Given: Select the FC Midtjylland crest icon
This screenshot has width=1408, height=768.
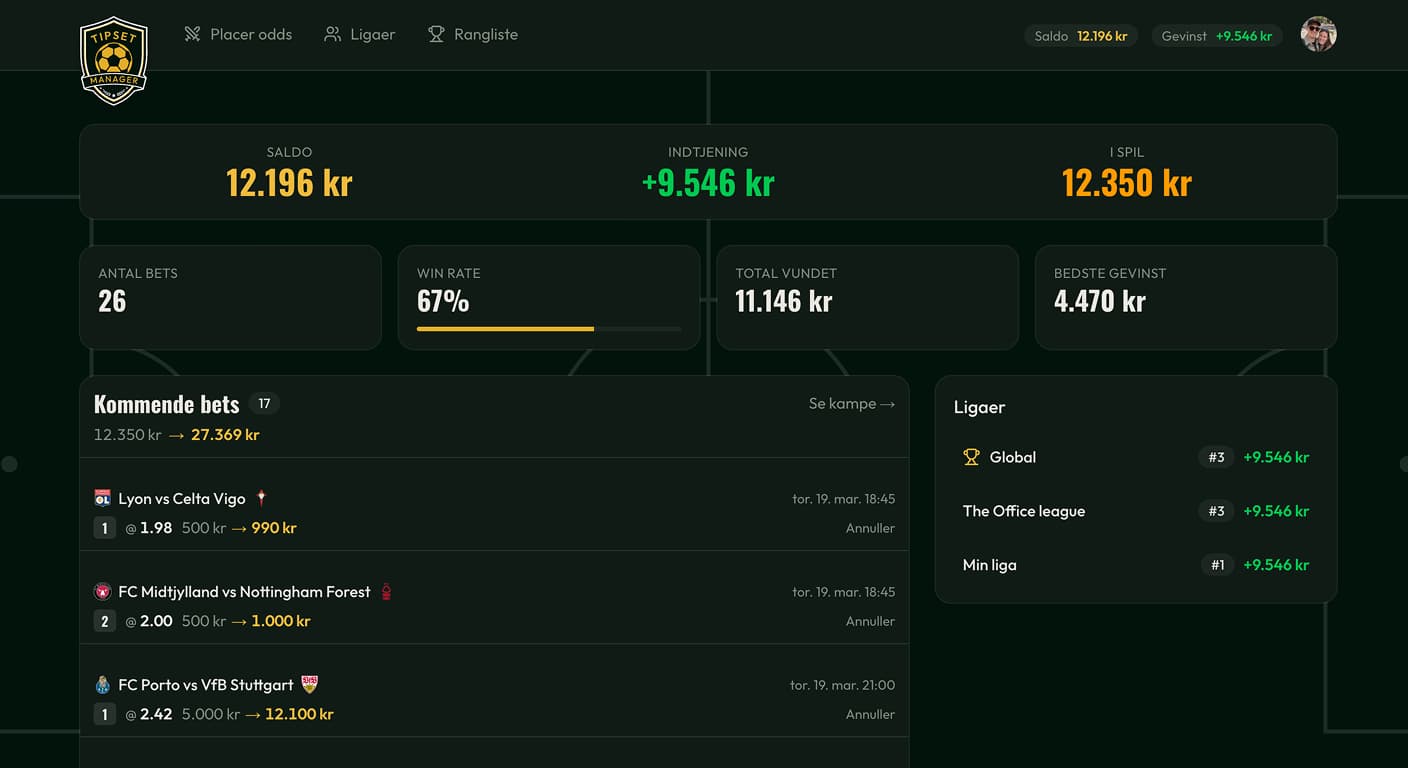Looking at the screenshot, I should [x=104, y=590].
